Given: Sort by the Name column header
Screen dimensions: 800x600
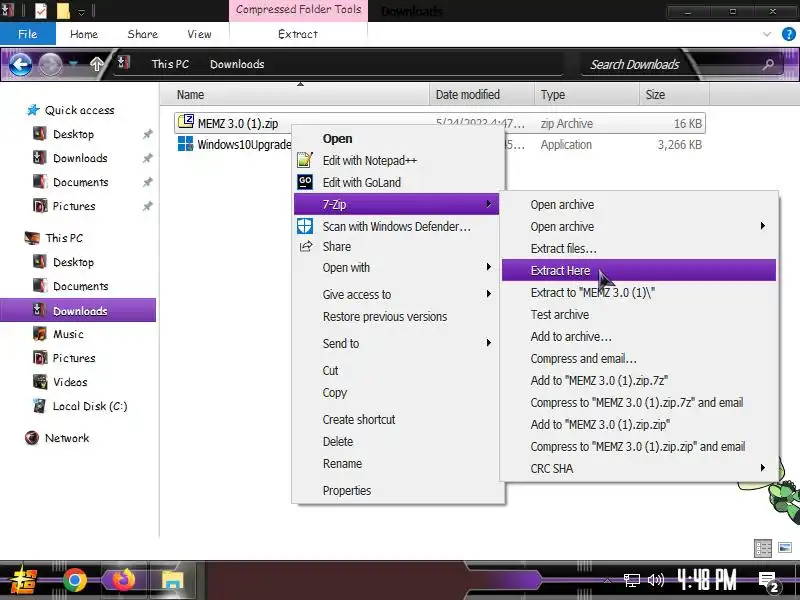Looking at the screenshot, I should 295,94.
